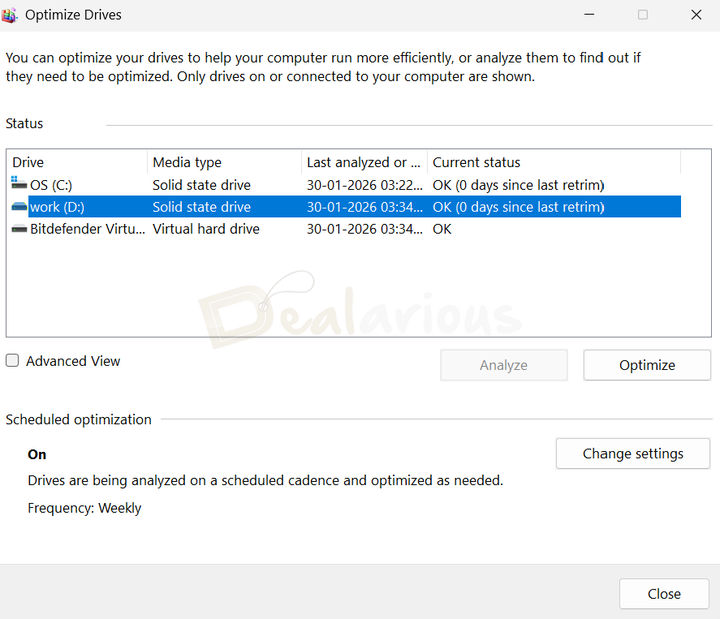Click the Optimize Drives app icon in title bar
Image resolution: width=720 pixels, height=619 pixels.
click(9, 15)
